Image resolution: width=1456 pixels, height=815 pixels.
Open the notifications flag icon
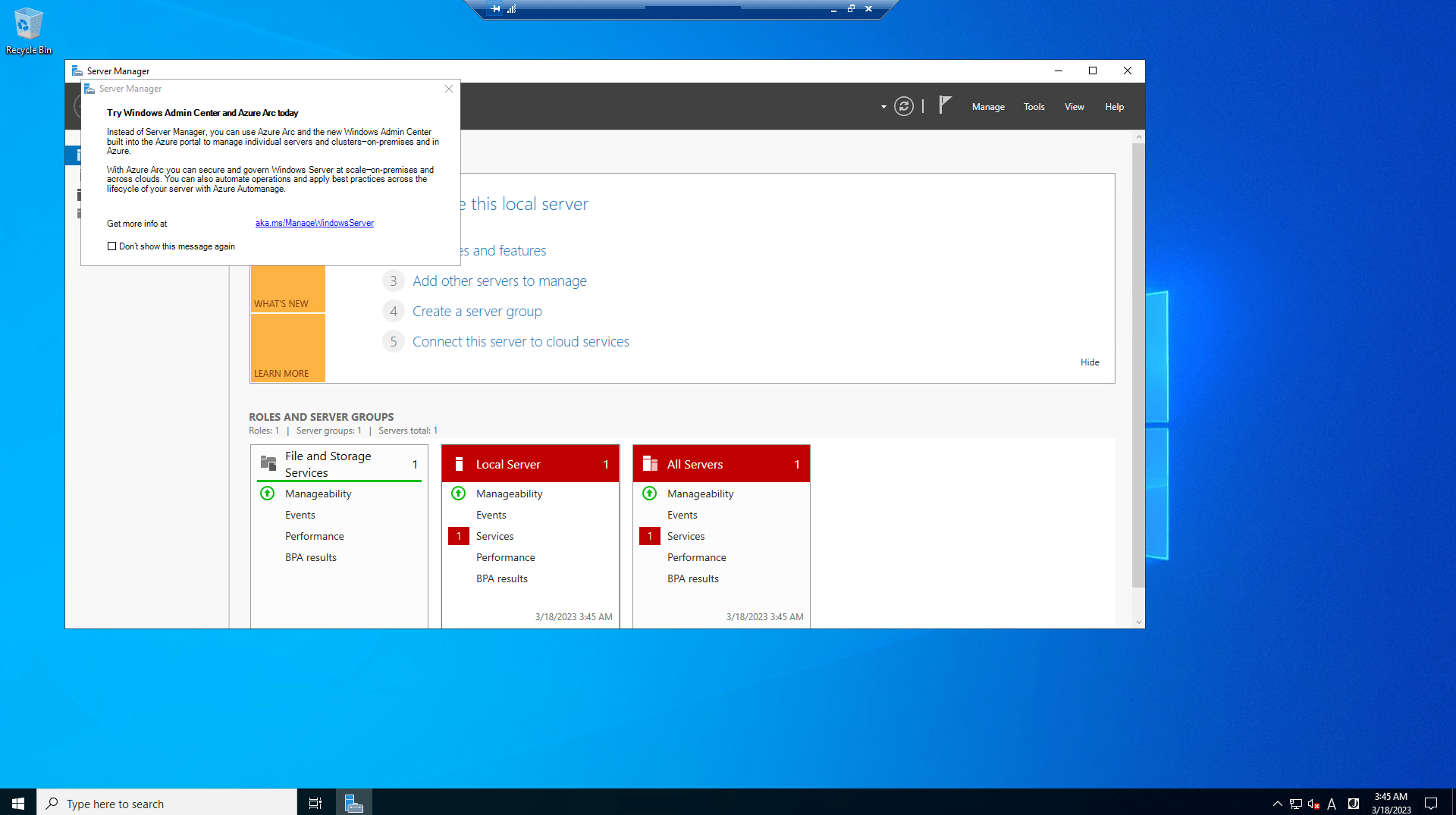(x=945, y=105)
